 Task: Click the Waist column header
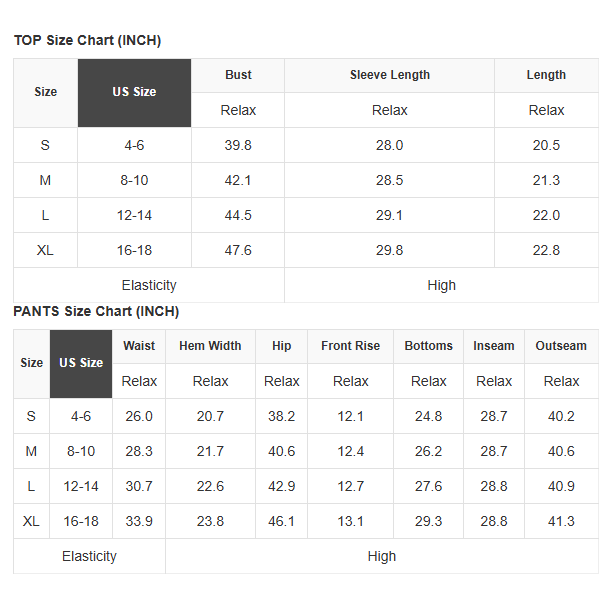pyautogui.click(x=139, y=346)
